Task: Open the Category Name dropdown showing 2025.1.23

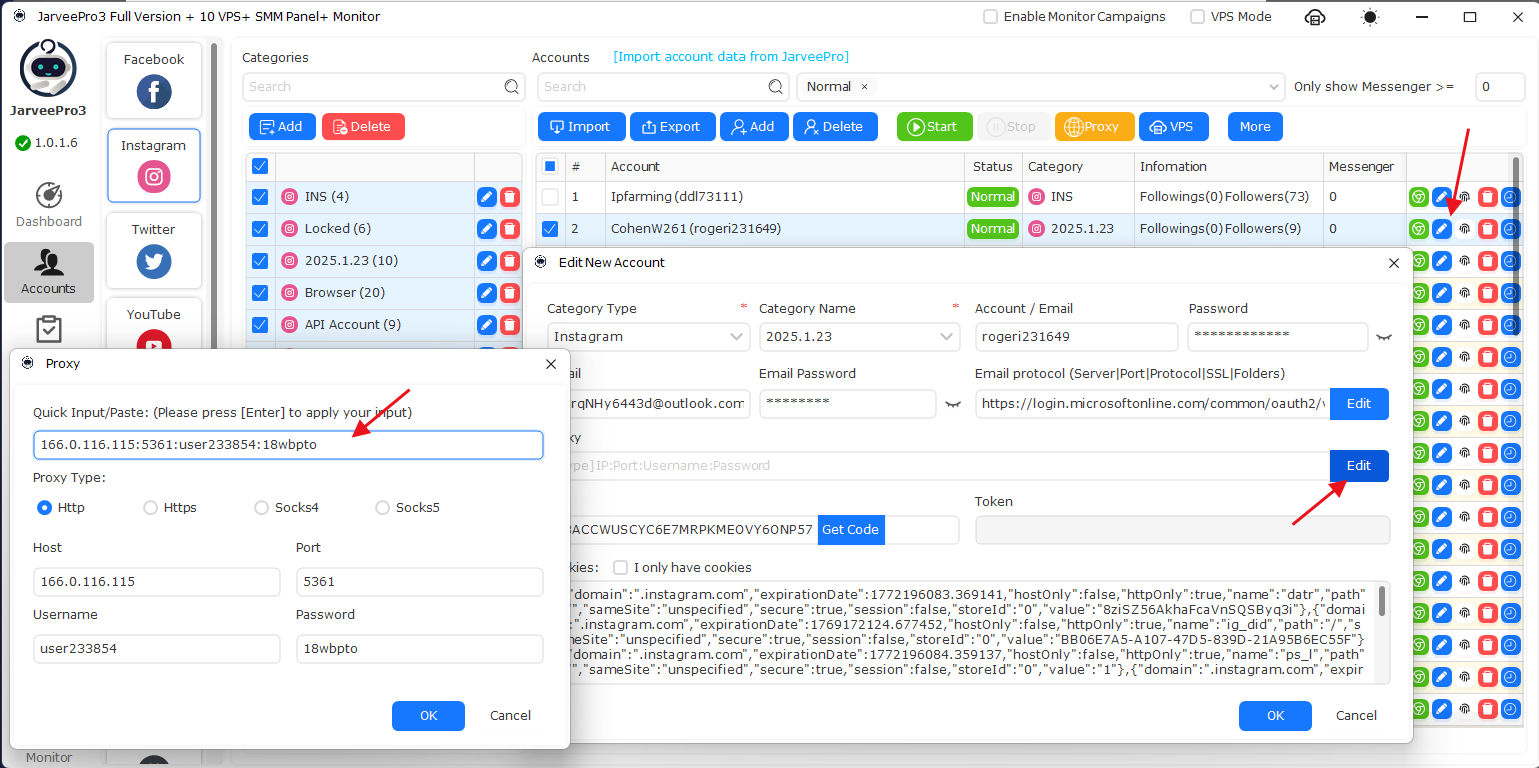Action: coord(859,337)
